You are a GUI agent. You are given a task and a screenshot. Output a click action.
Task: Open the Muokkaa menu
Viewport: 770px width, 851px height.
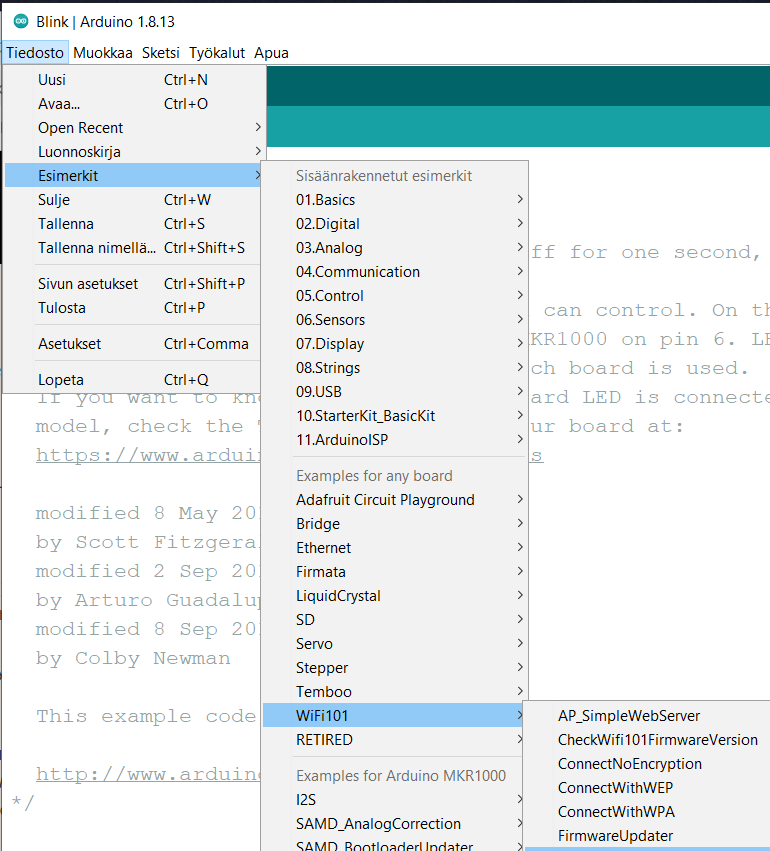click(103, 53)
